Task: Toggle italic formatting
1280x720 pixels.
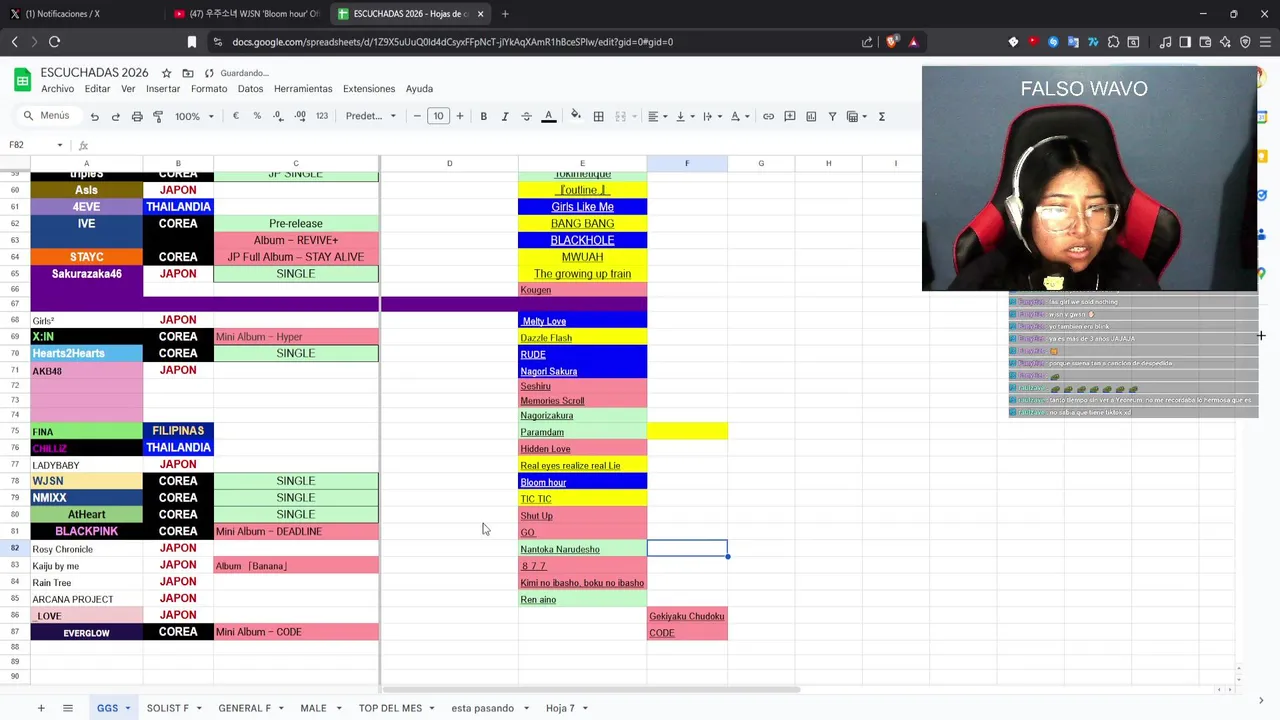Action: [505, 116]
